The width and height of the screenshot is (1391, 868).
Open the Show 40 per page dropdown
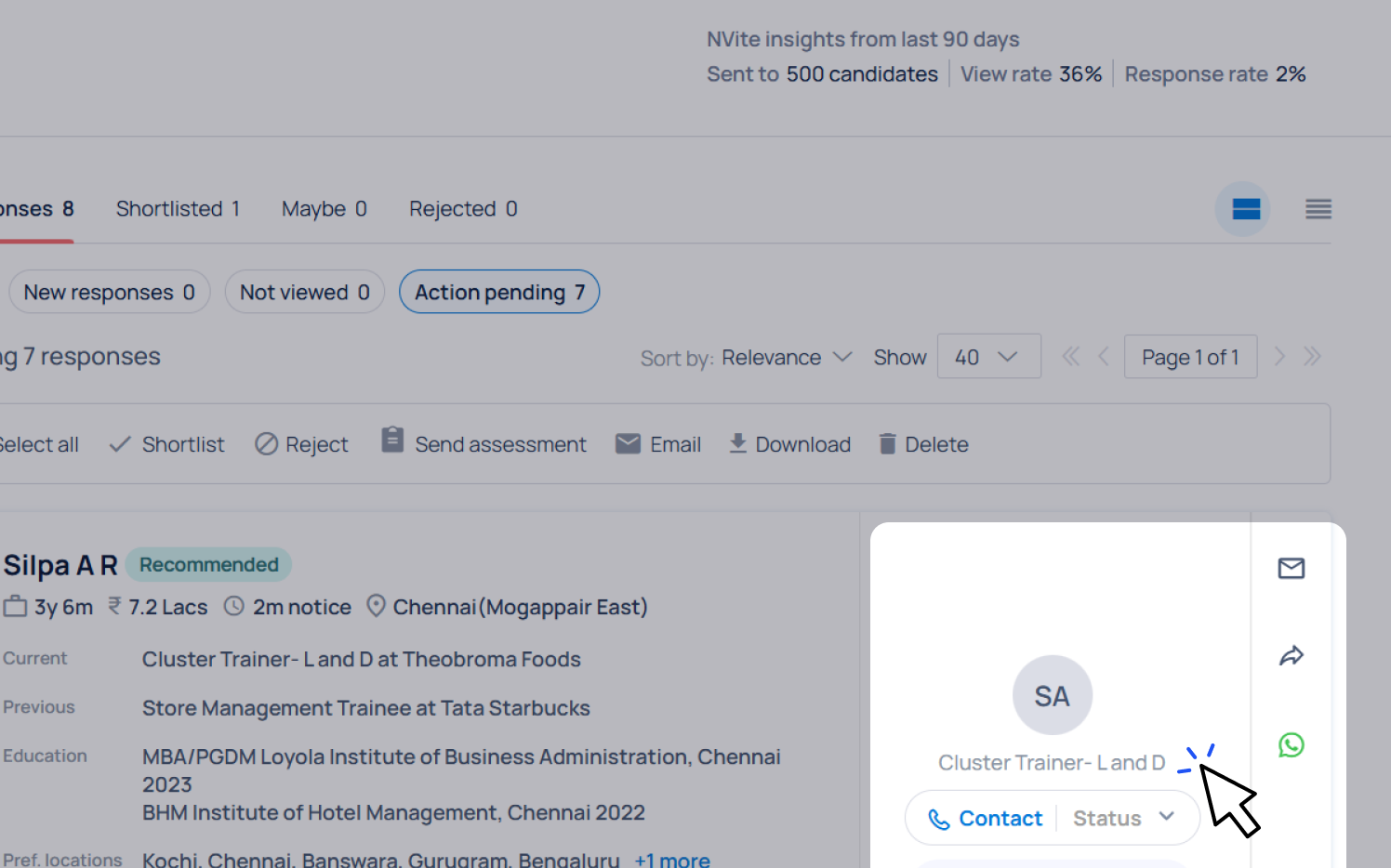[988, 357]
